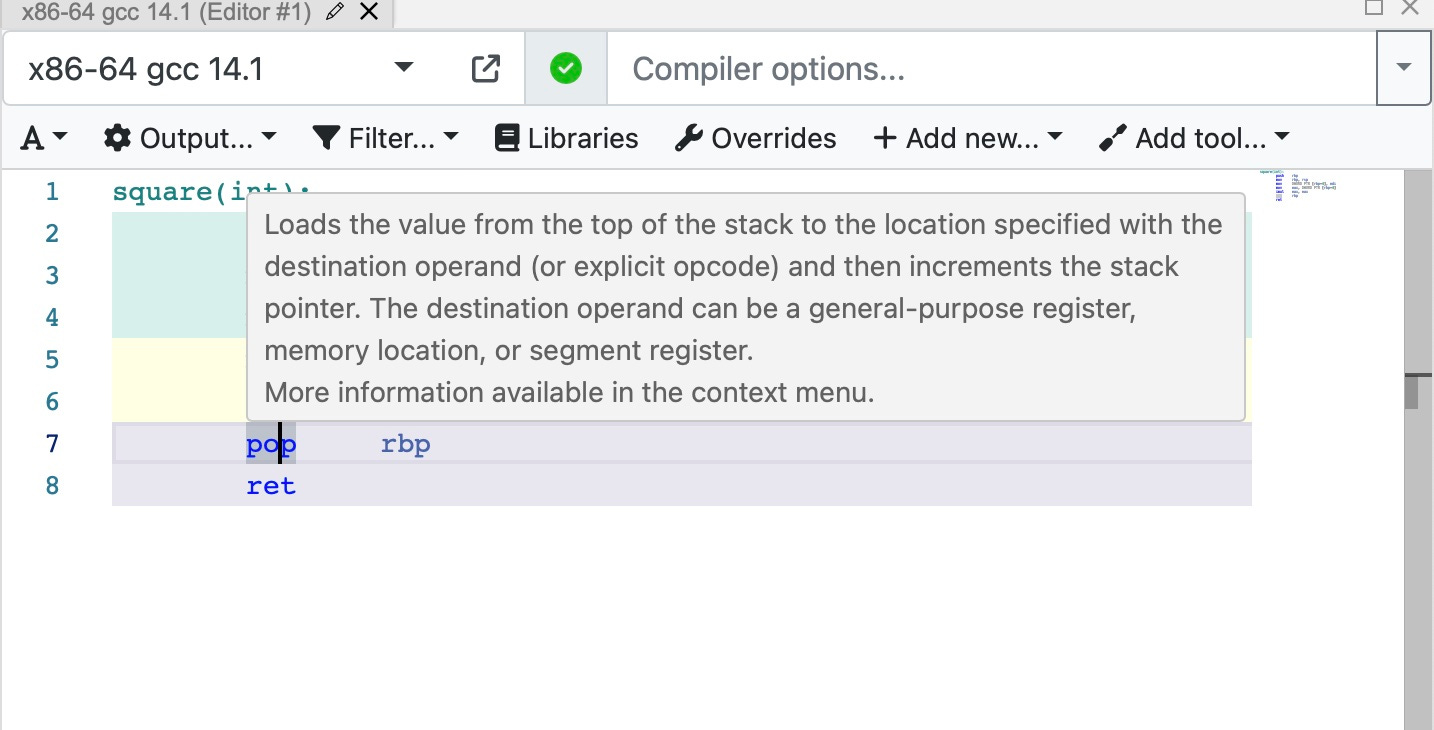
Task: Click the ret instruction on line 8
Action: 271,486
